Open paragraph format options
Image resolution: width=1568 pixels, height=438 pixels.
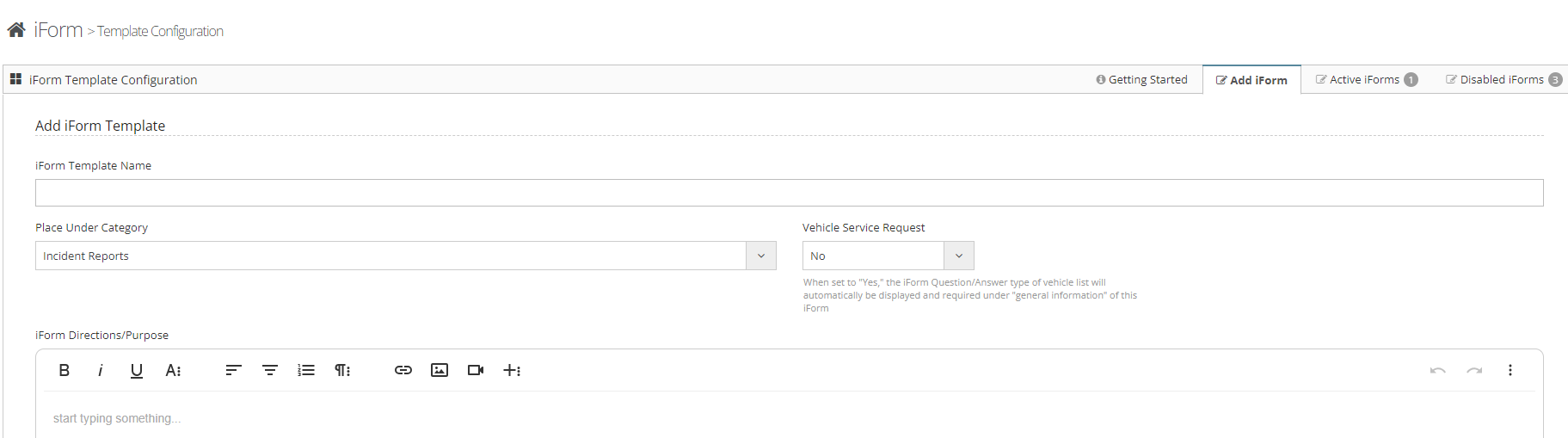pos(342,370)
